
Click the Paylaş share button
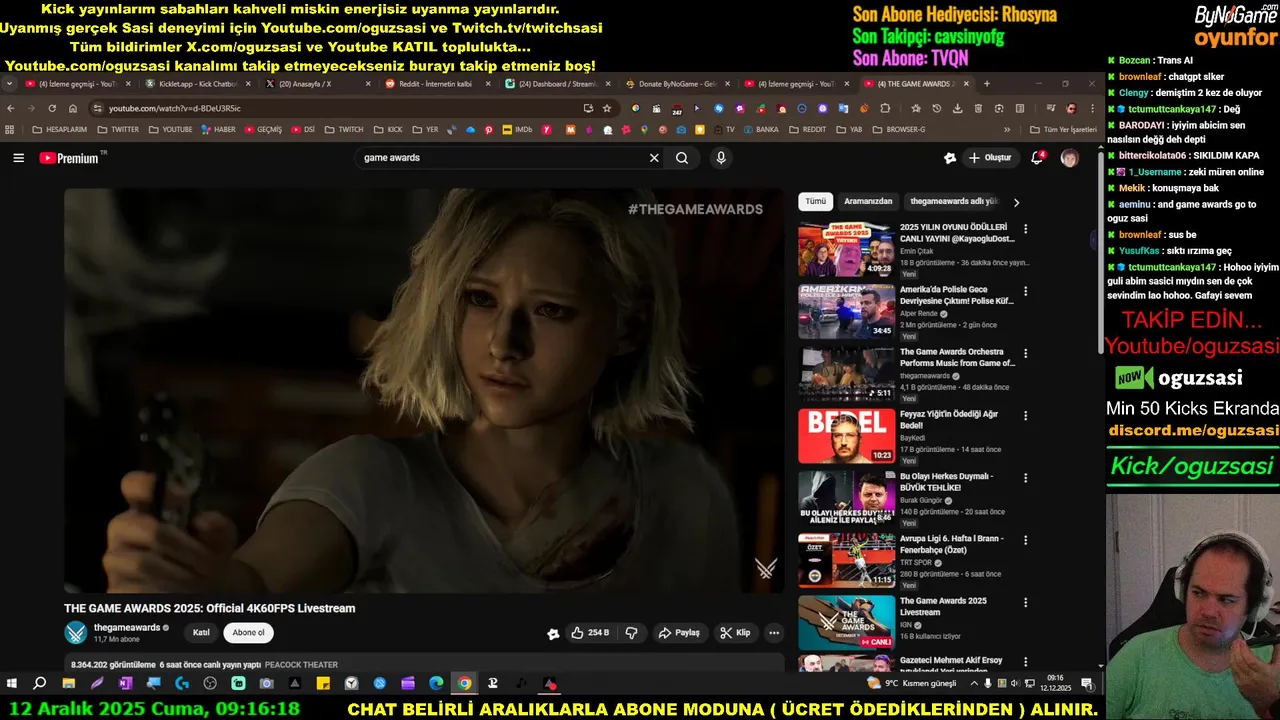pyautogui.click(x=679, y=633)
